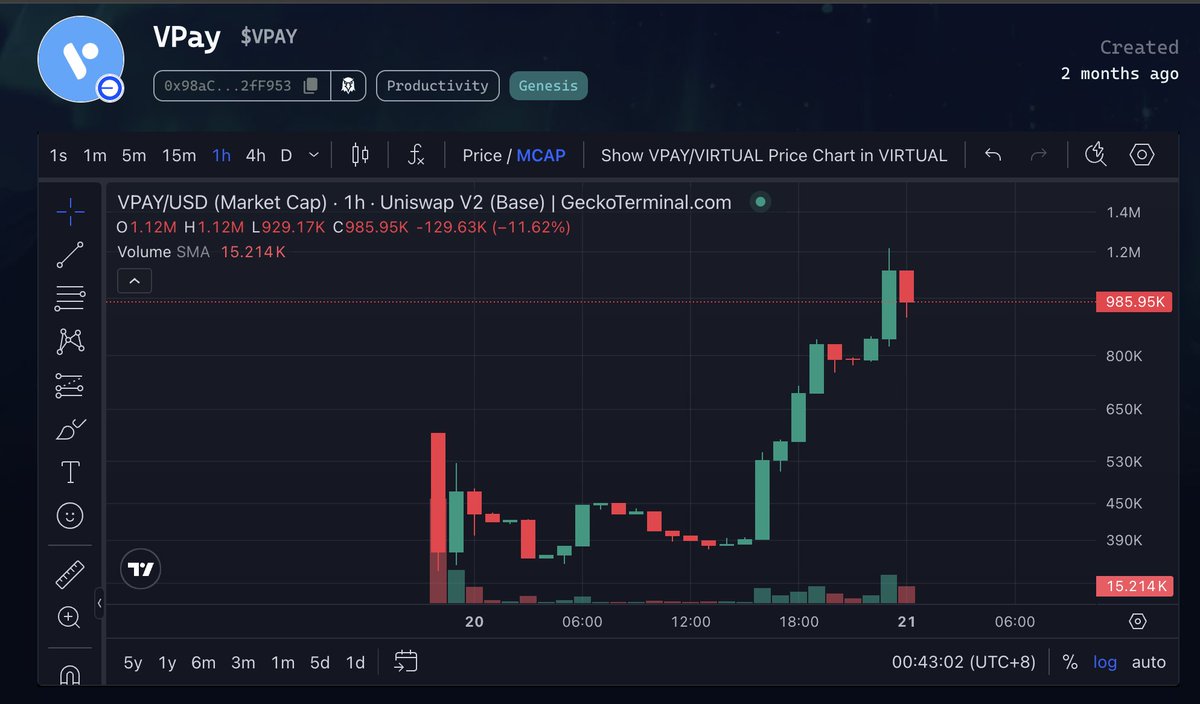The width and height of the screenshot is (1200, 704).
Task: Open the forecasting and measurement tools
Action: (70, 385)
